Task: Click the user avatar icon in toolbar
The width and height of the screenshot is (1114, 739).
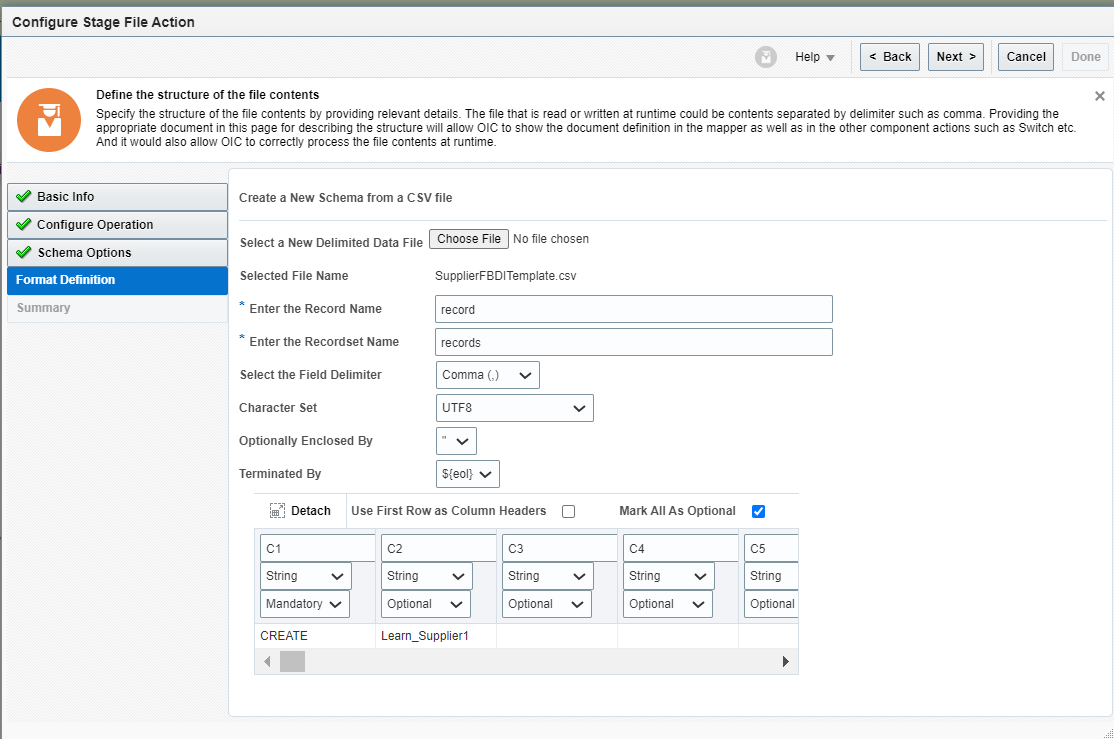Action: (x=765, y=57)
